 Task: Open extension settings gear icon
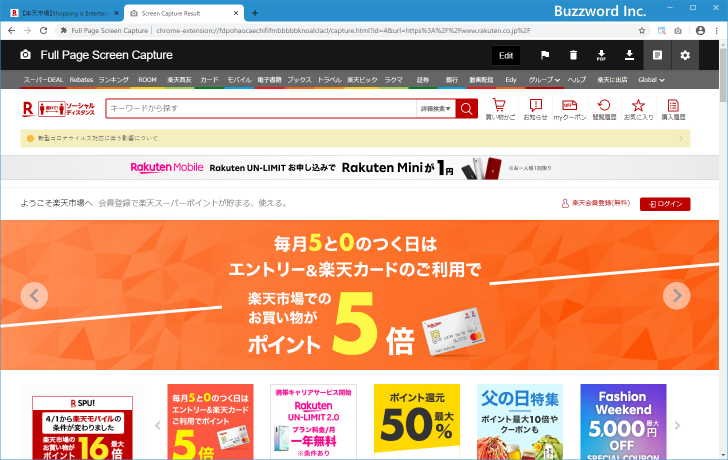(685, 55)
